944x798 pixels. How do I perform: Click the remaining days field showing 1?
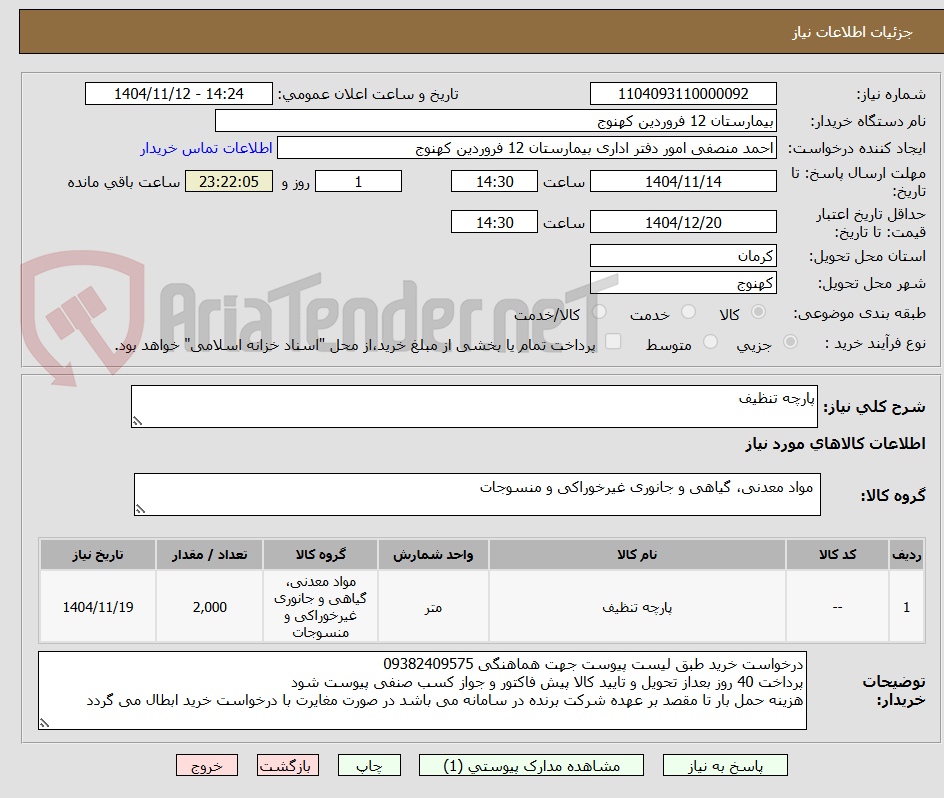(x=358, y=181)
